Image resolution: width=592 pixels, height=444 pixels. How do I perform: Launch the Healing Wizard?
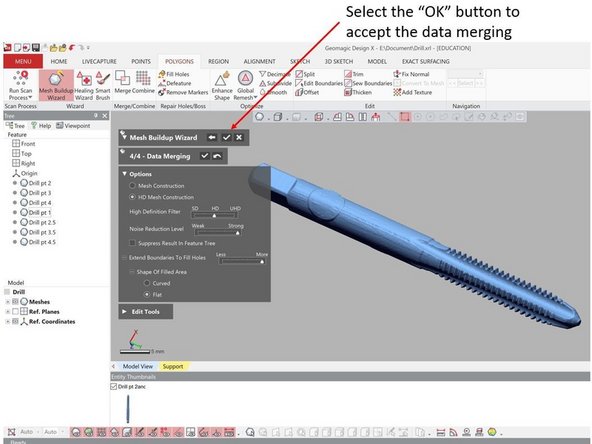84,86
